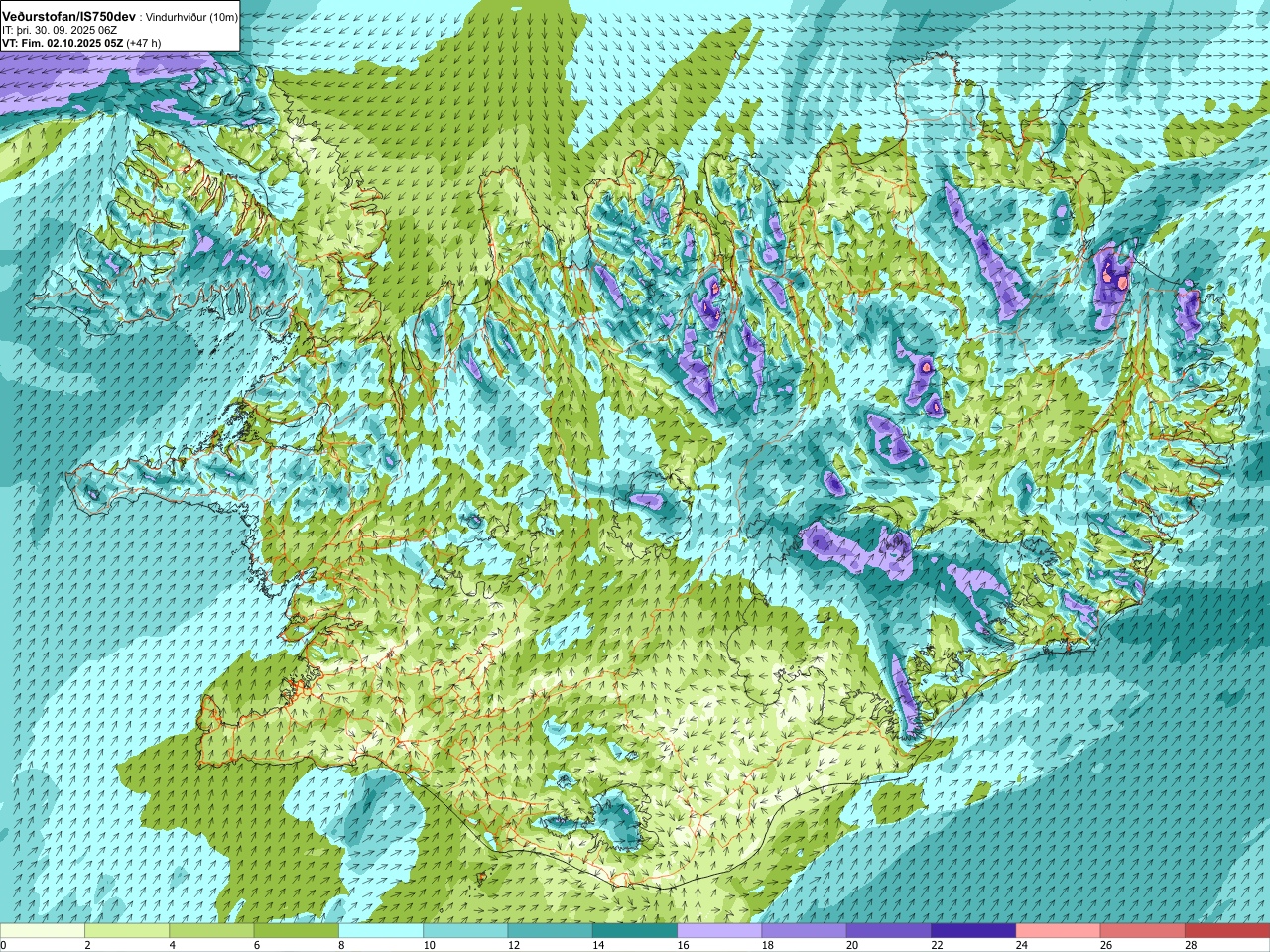Click the legend scale number '8'
Screen dimensions: 1270x952
tap(340, 946)
